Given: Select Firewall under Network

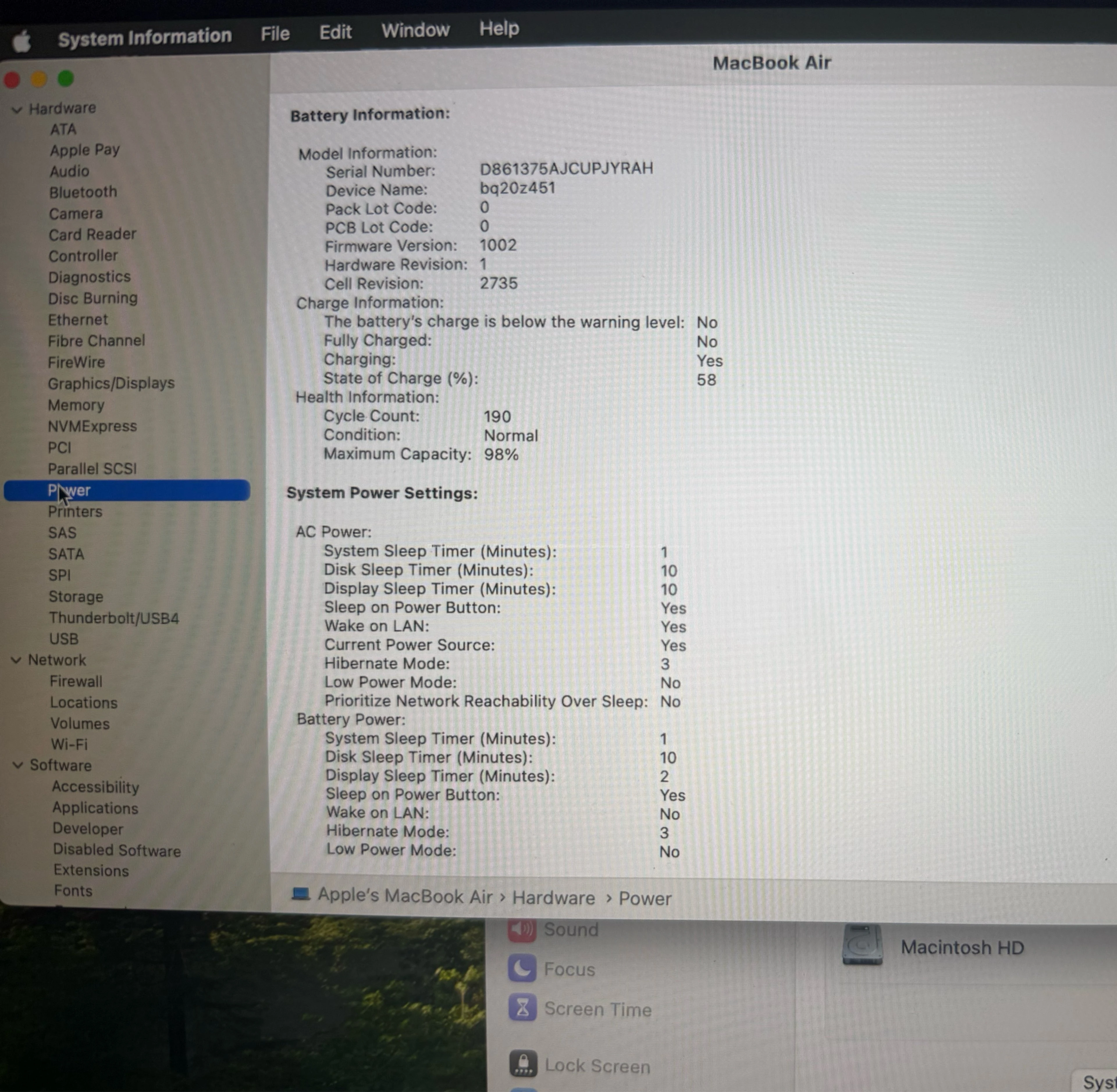Looking at the screenshot, I should (76, 681).
